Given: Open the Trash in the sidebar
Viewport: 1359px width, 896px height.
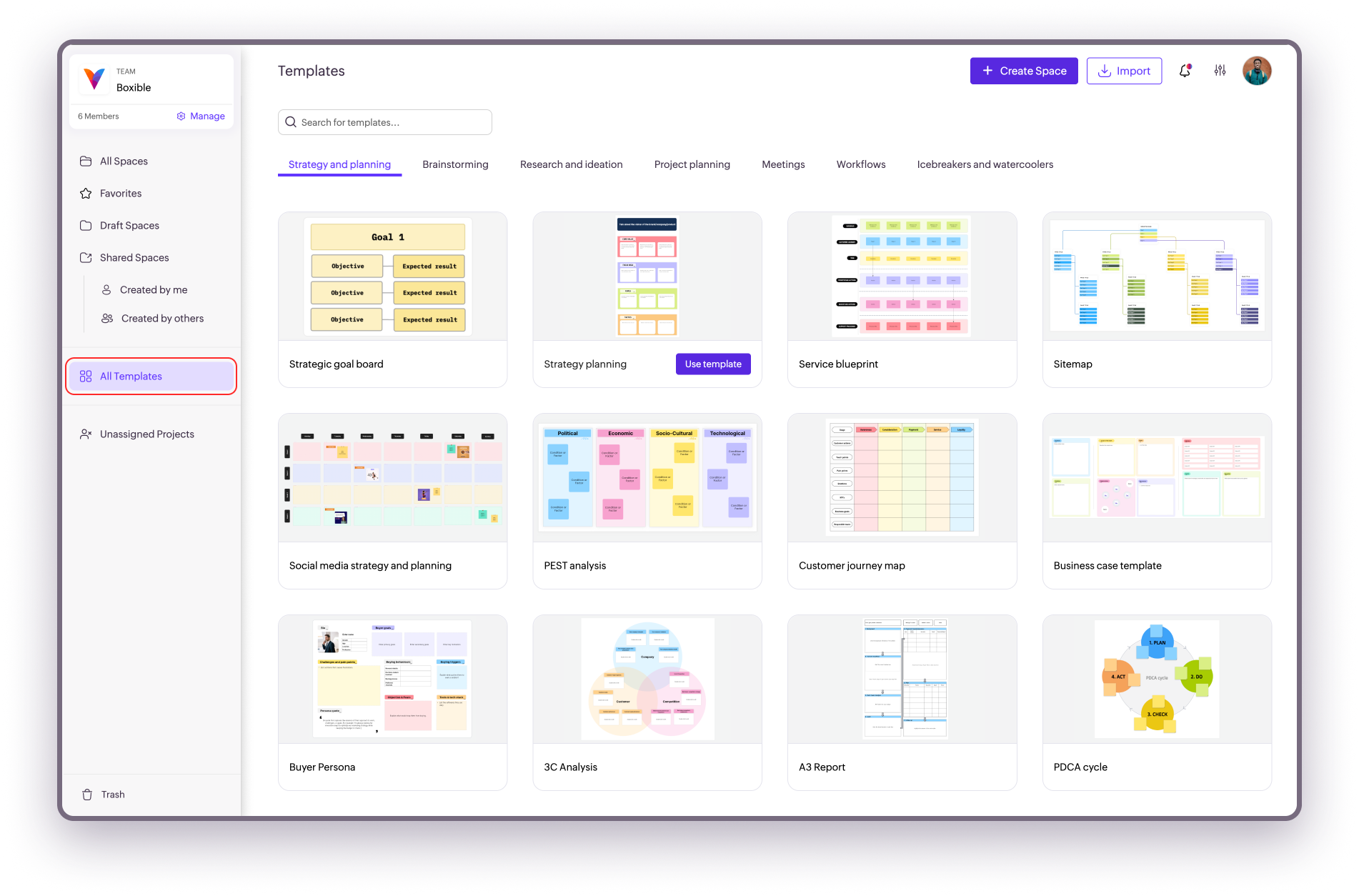Looking at the screenshot, I should [112, 795].
